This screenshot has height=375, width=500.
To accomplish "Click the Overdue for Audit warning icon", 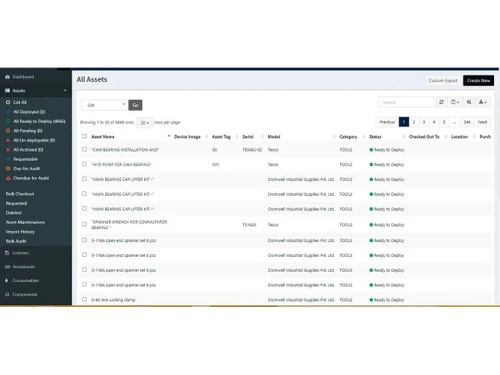I will point(8,178).
